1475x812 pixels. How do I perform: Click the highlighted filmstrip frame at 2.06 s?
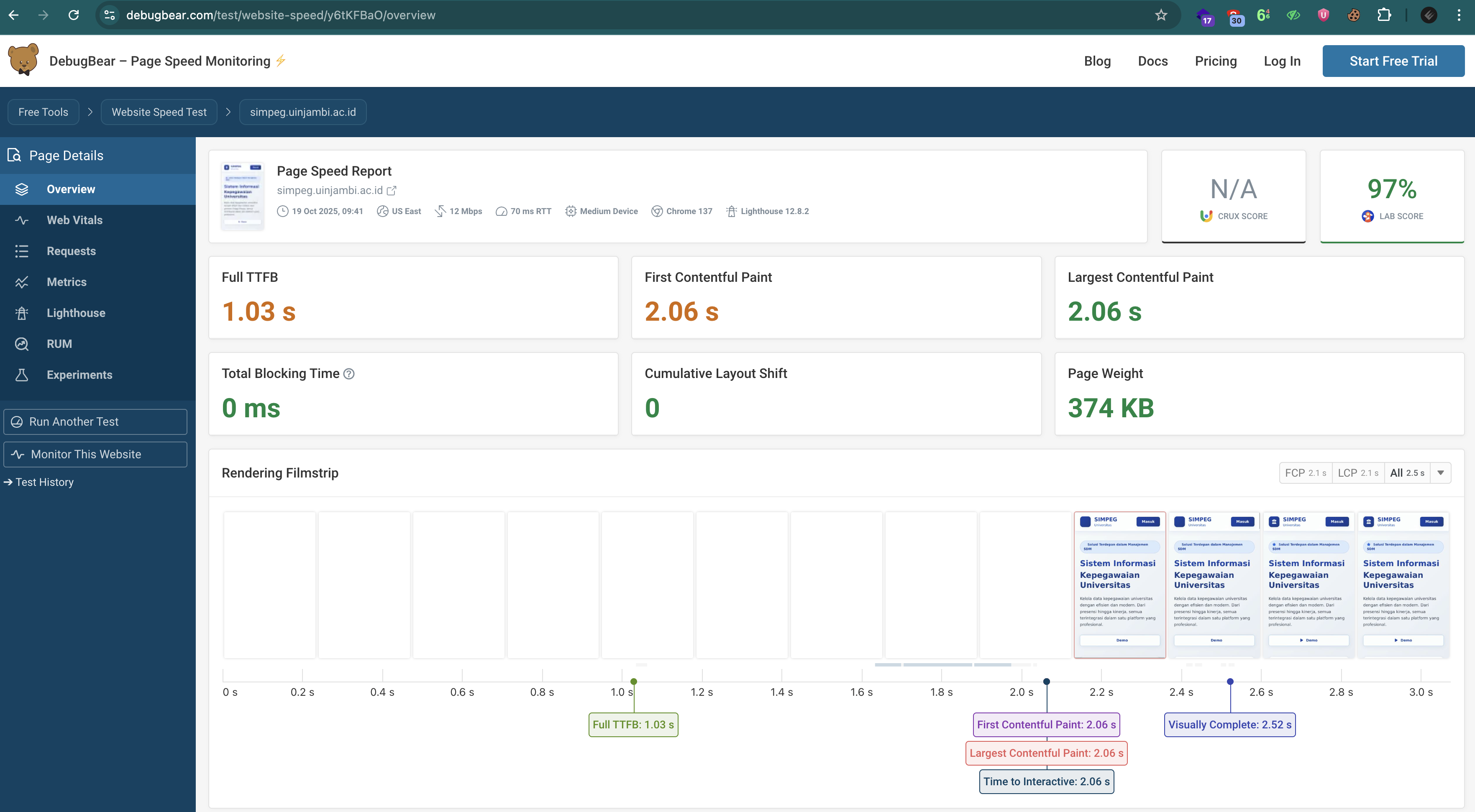1119,585
